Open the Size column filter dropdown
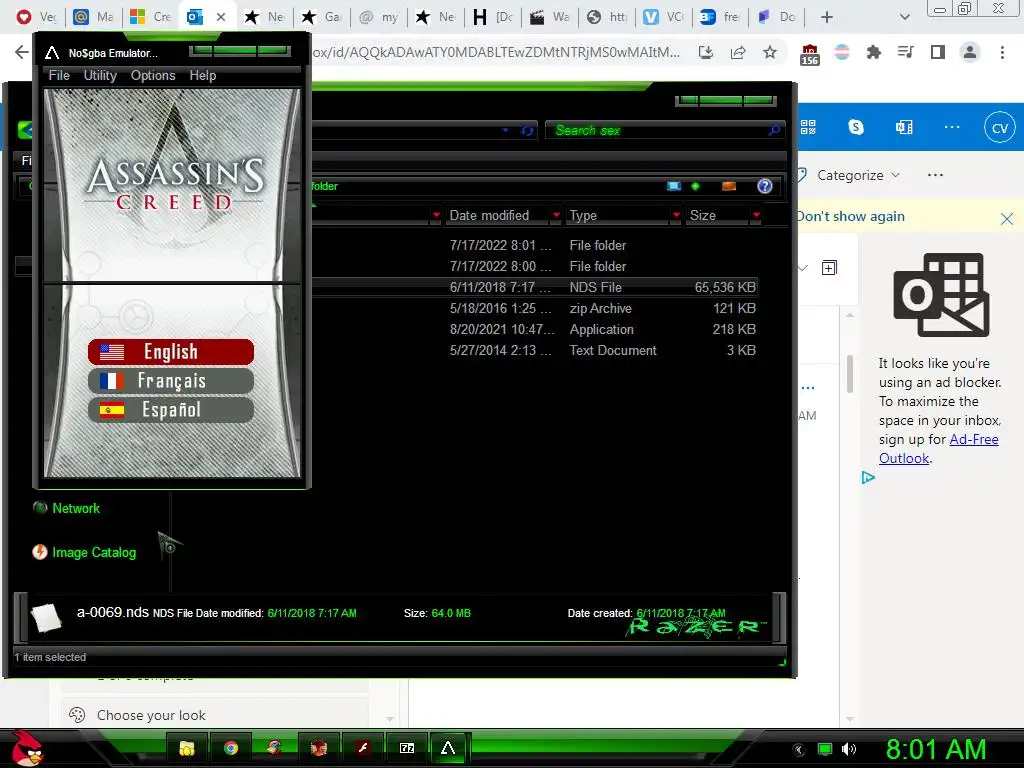Image resolution: width=1024 pixels, height=768 pixels. coord(756,215)
